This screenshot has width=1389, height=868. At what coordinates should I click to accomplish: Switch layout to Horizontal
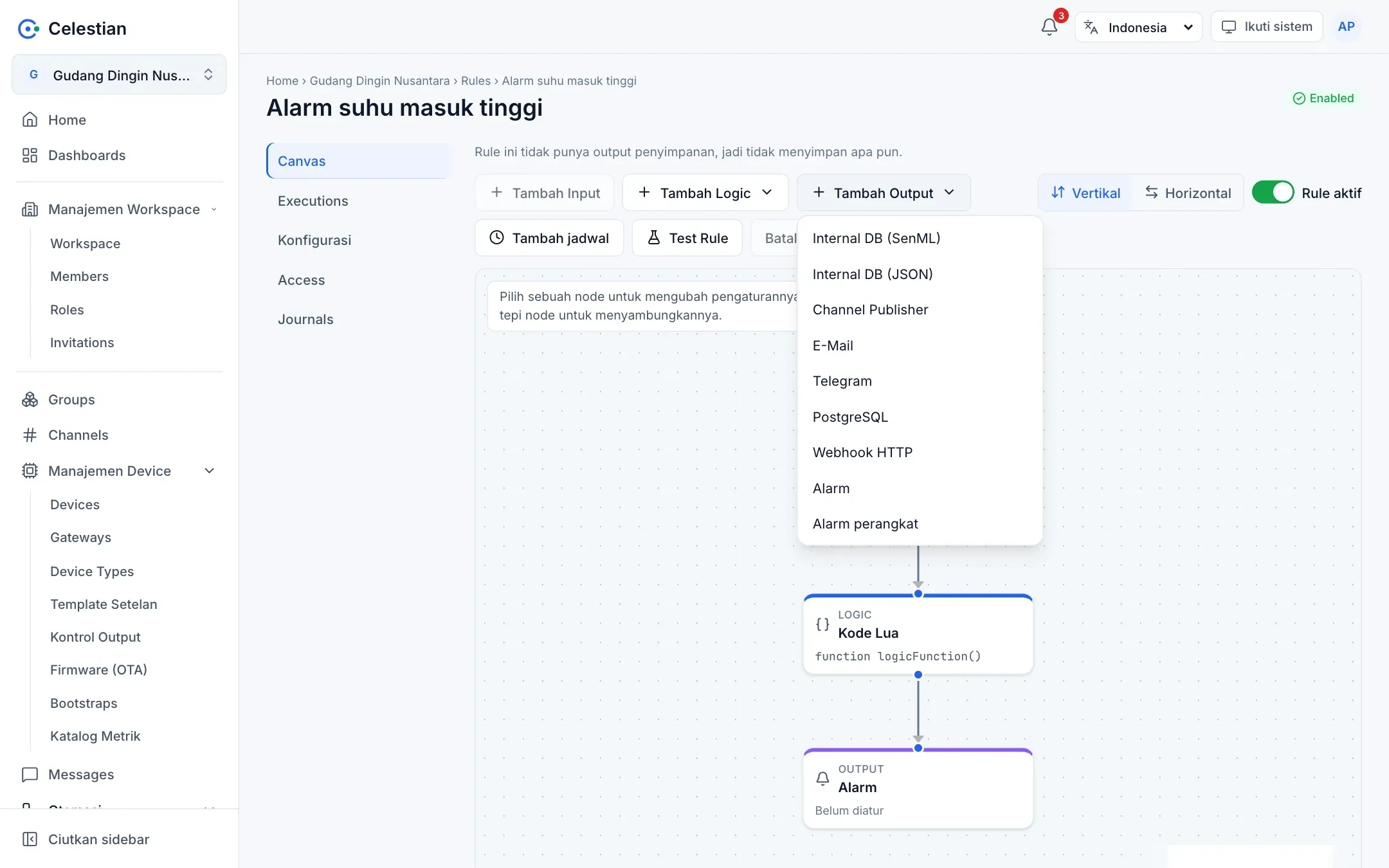(x=1188, y=193)
